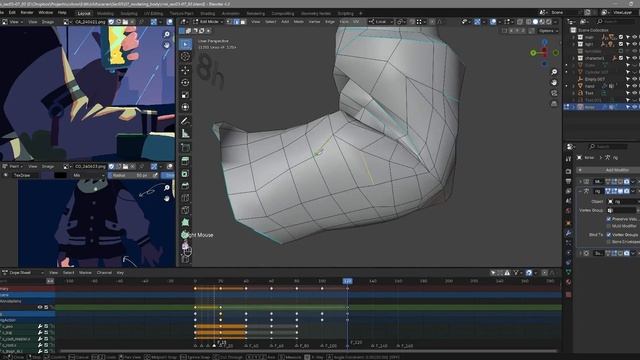
Task: Open the Window menu
Action: click(x=45, y=13)
